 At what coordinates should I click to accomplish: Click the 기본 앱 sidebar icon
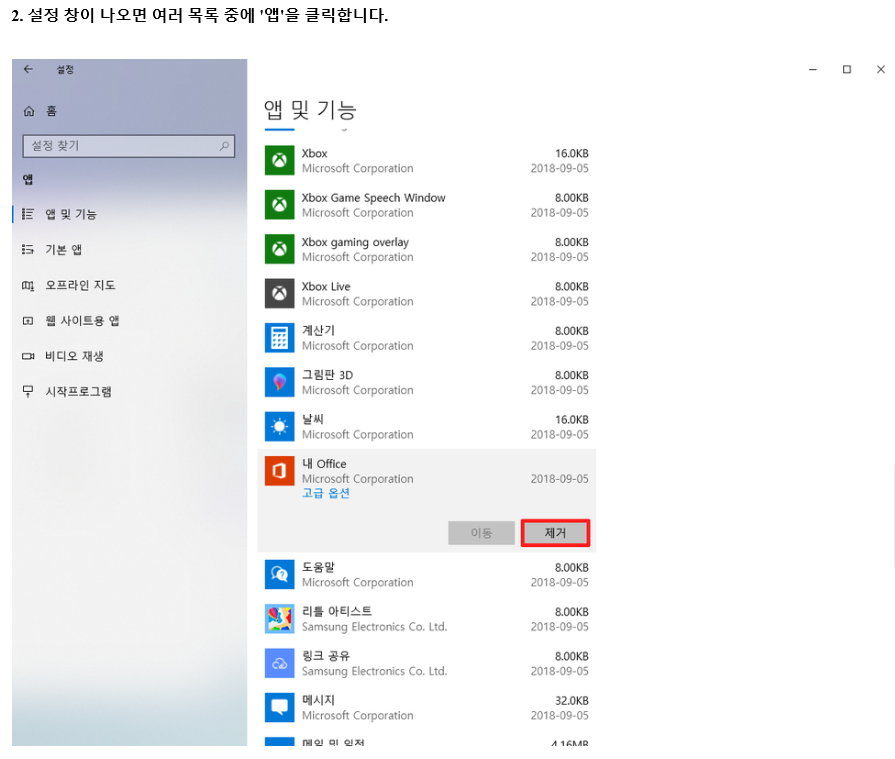click(27, 249)
